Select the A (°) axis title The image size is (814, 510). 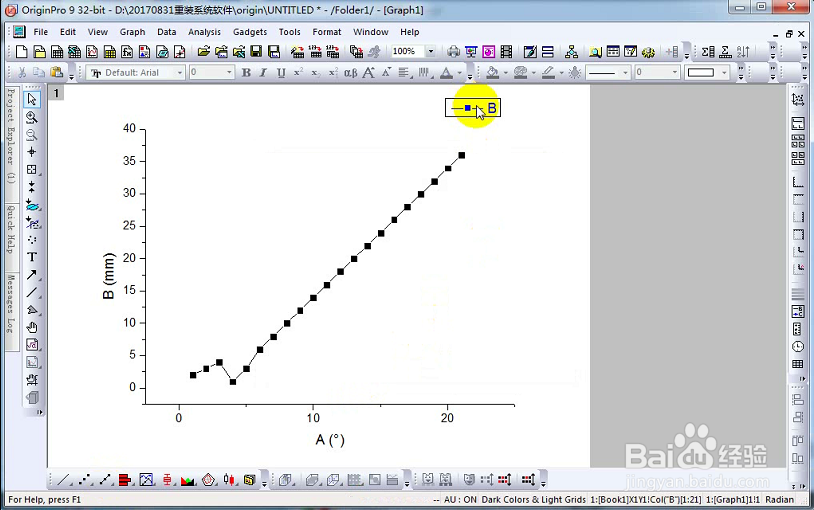pos(330,440)
